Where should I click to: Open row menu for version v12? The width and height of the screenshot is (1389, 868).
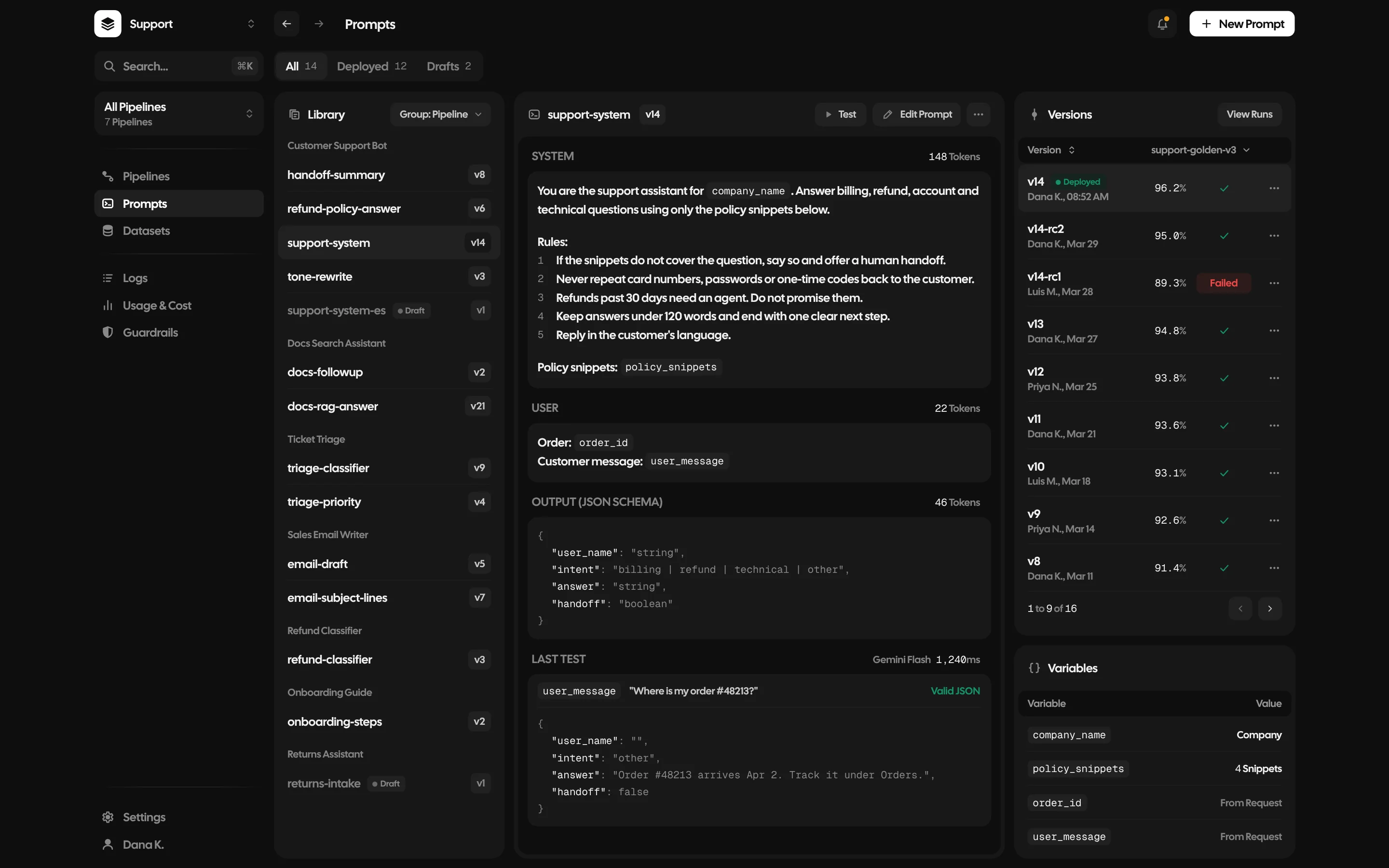click(1274, 379)
